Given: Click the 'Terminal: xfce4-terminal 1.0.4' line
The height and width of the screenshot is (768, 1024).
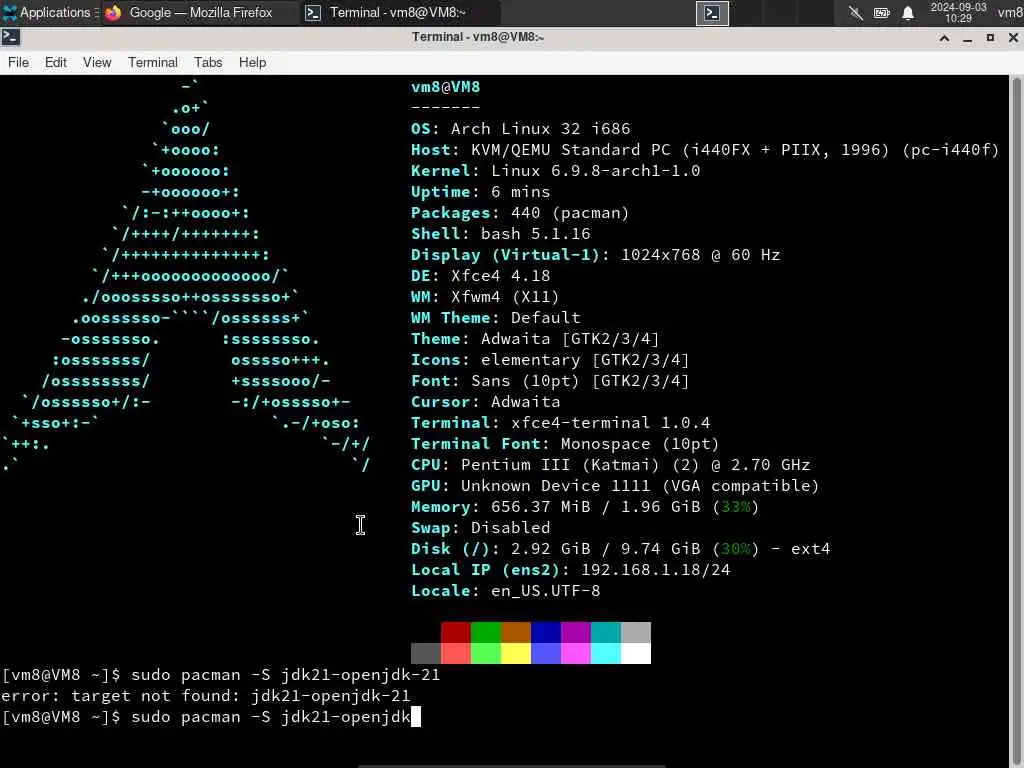Looking at the screenshot, I should point(560,423).
